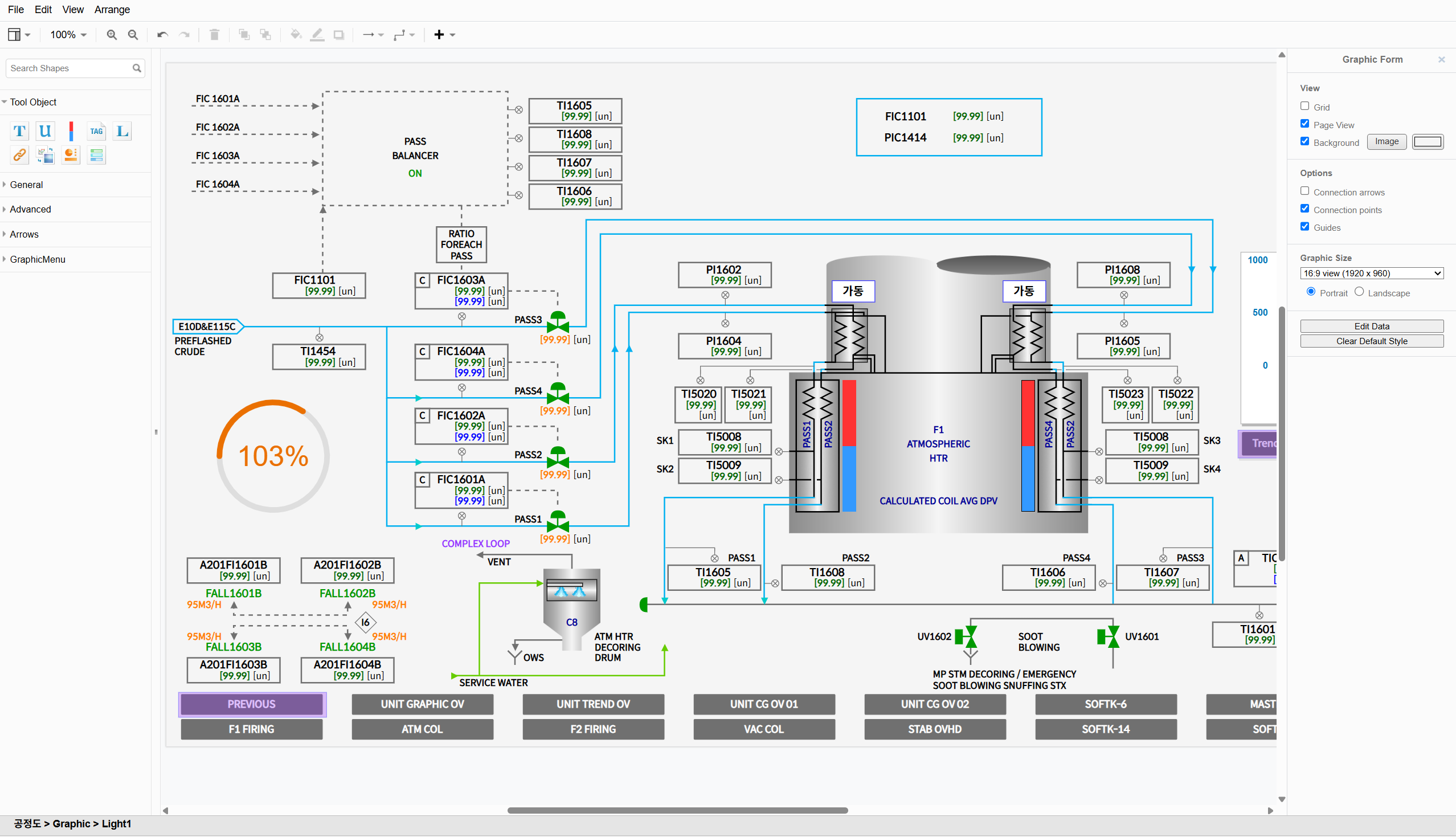Viewport: 1456px width, 837px height.
Task: Open the View menu
Action: [72, 10]
